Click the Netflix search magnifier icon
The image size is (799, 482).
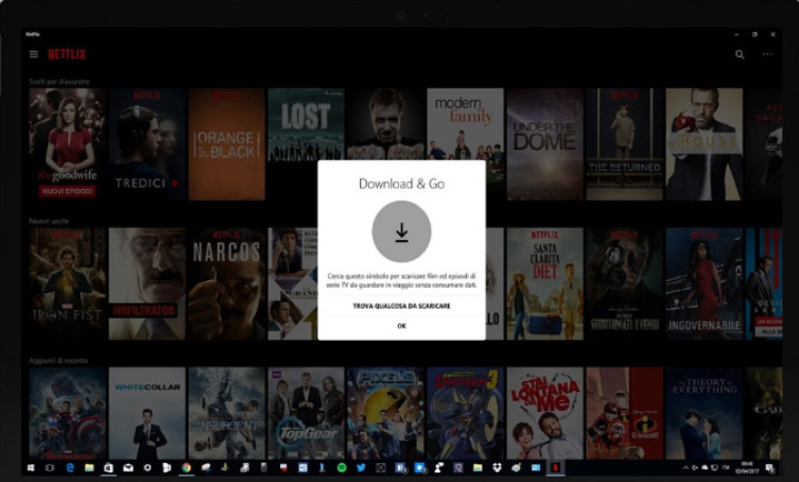coord(739,55)
